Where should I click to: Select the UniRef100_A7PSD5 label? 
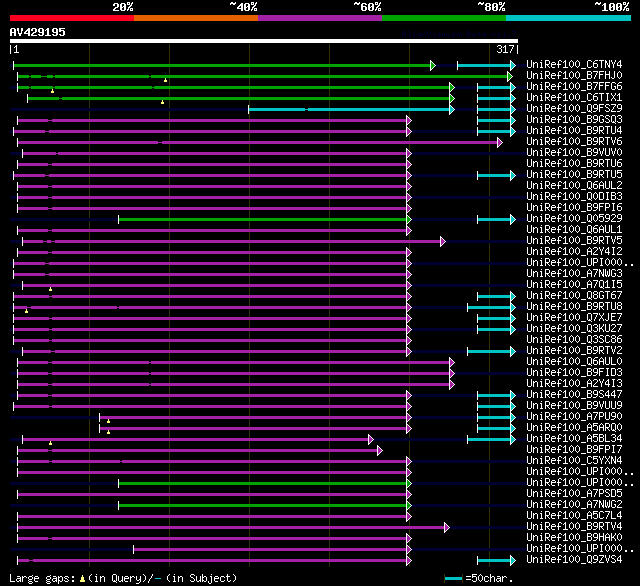[x=574, y=494]
